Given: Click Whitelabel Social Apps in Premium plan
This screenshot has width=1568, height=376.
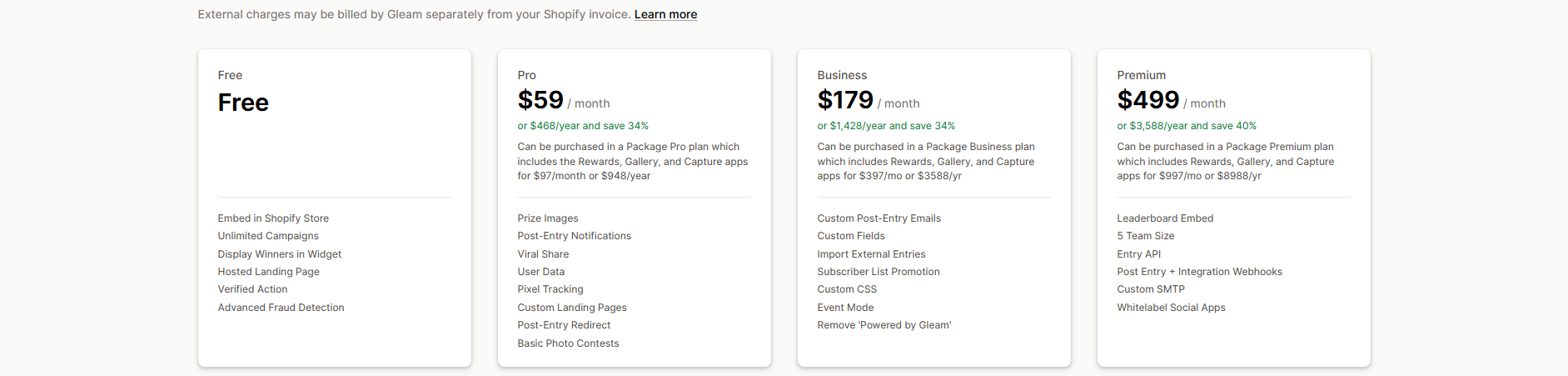Looking at the screenshot, I should [1171, 308].
